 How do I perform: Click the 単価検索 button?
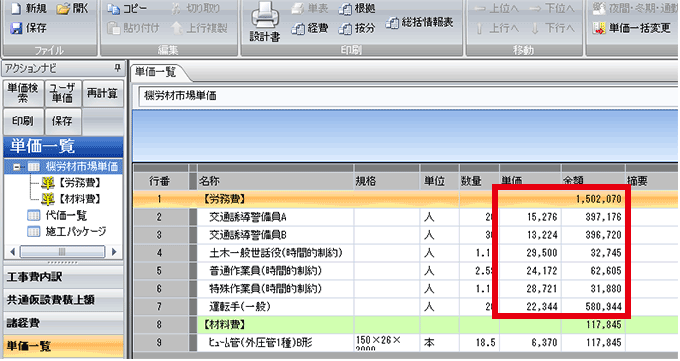(x=23, y=93)
